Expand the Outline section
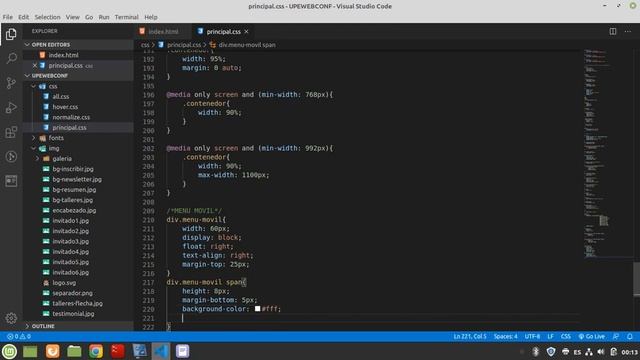 click(78, 326)
